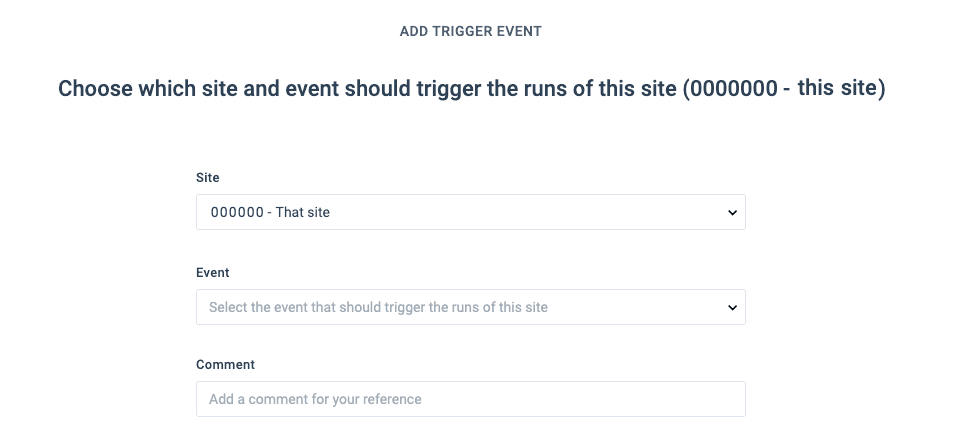The width and height of the screenshot is (956, 440).
Task: Select the "000000 - That site" value text
Action: pos(270,212)
